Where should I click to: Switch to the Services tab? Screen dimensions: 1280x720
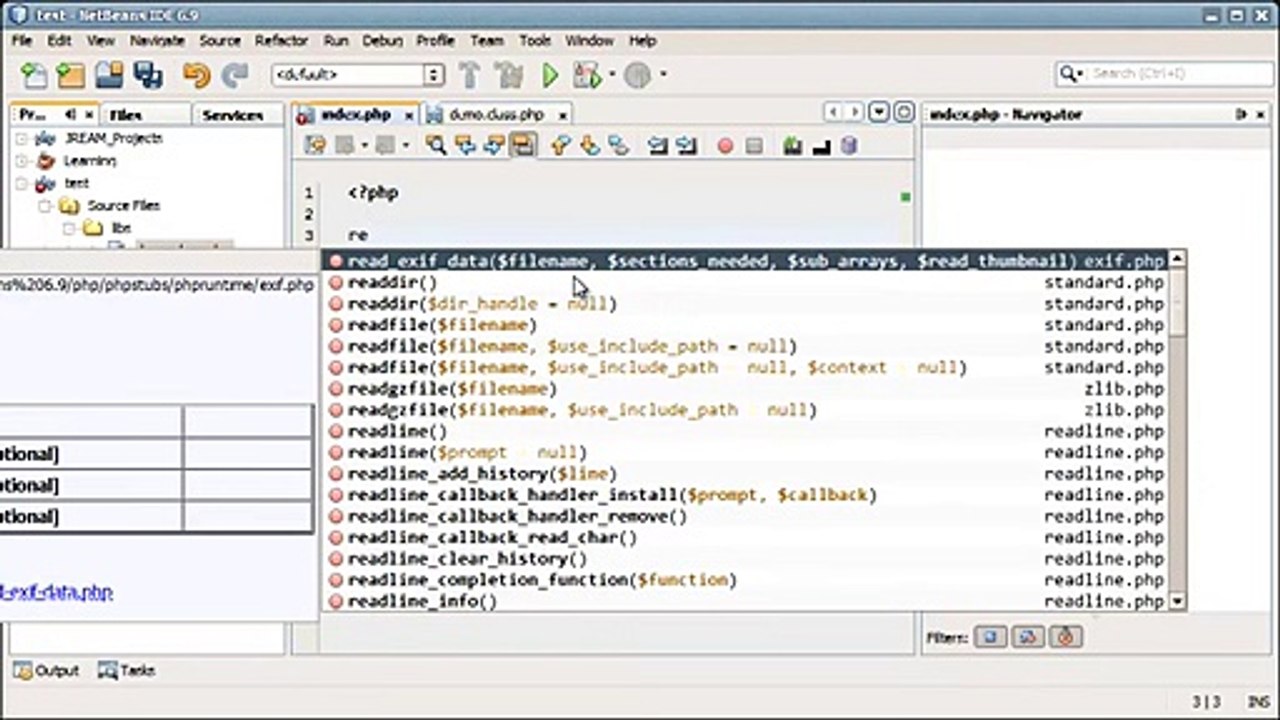coord(232,115)
